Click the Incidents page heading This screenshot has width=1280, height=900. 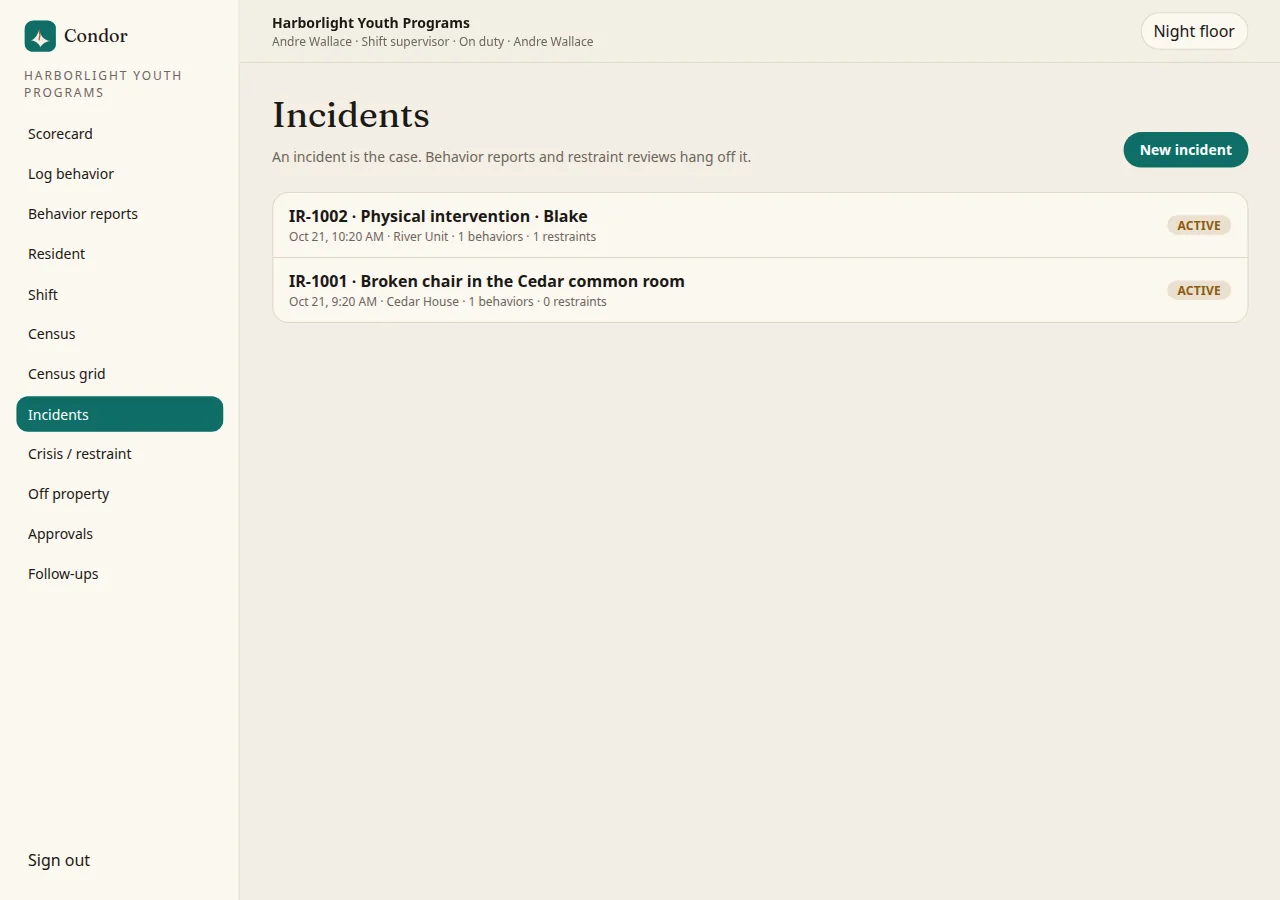[351, 115]
